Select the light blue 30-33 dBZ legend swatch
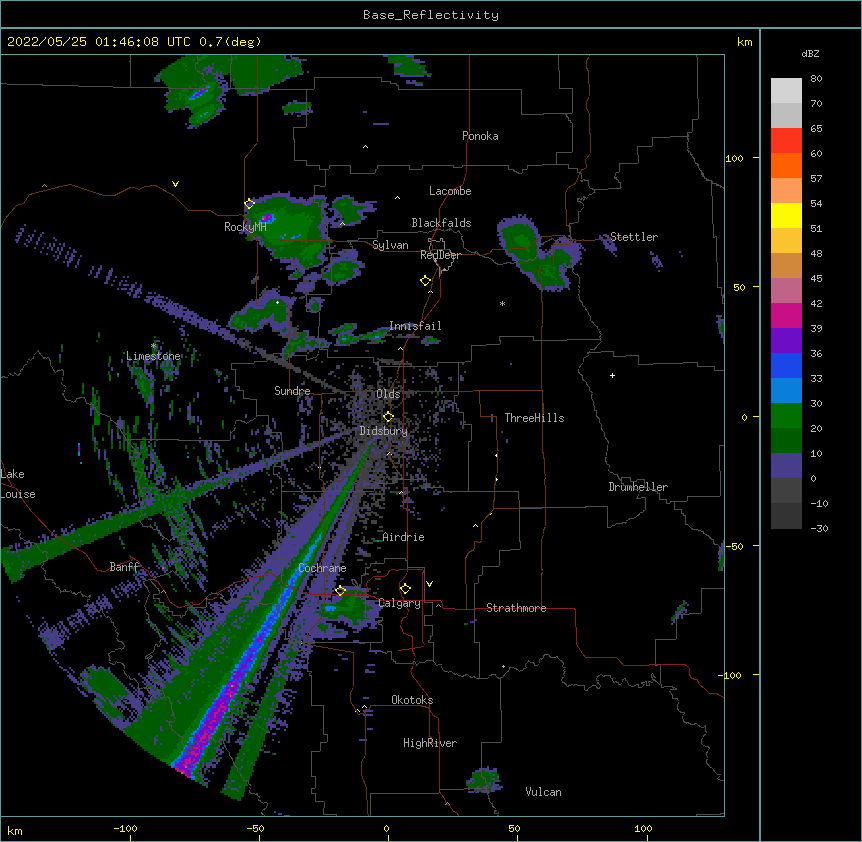 (x=786, y=391)
